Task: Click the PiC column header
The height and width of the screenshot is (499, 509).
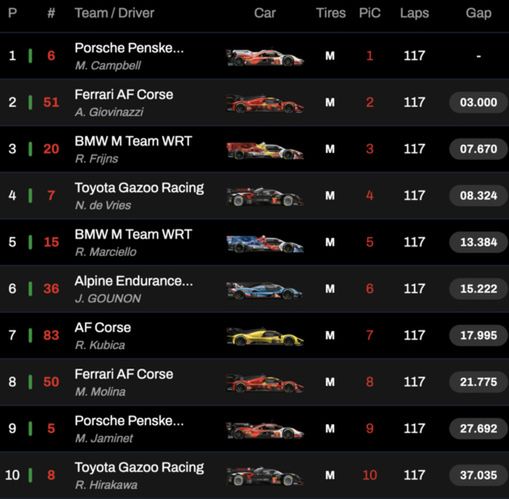Action: point(370,13)
